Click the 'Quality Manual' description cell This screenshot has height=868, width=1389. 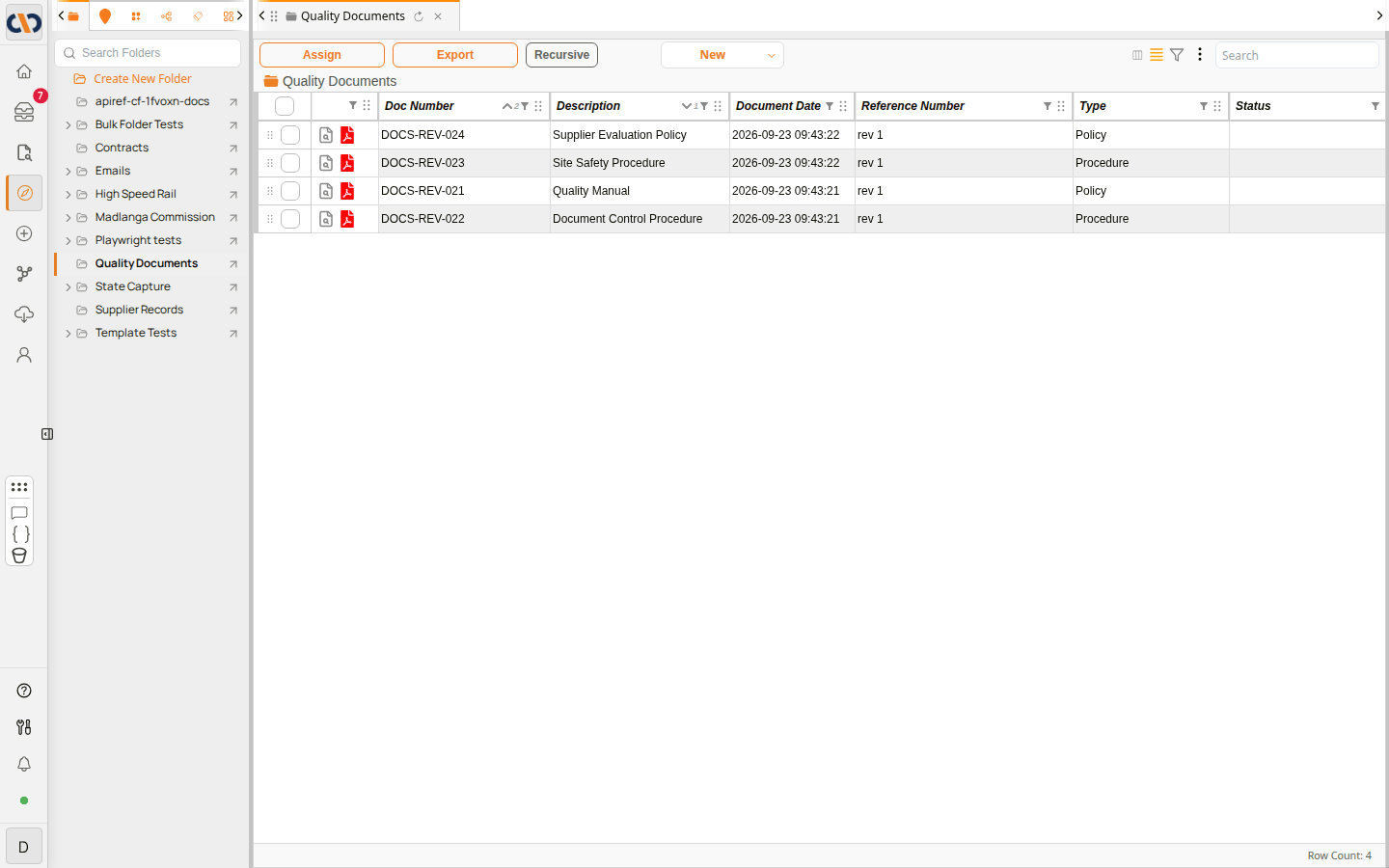640,191
